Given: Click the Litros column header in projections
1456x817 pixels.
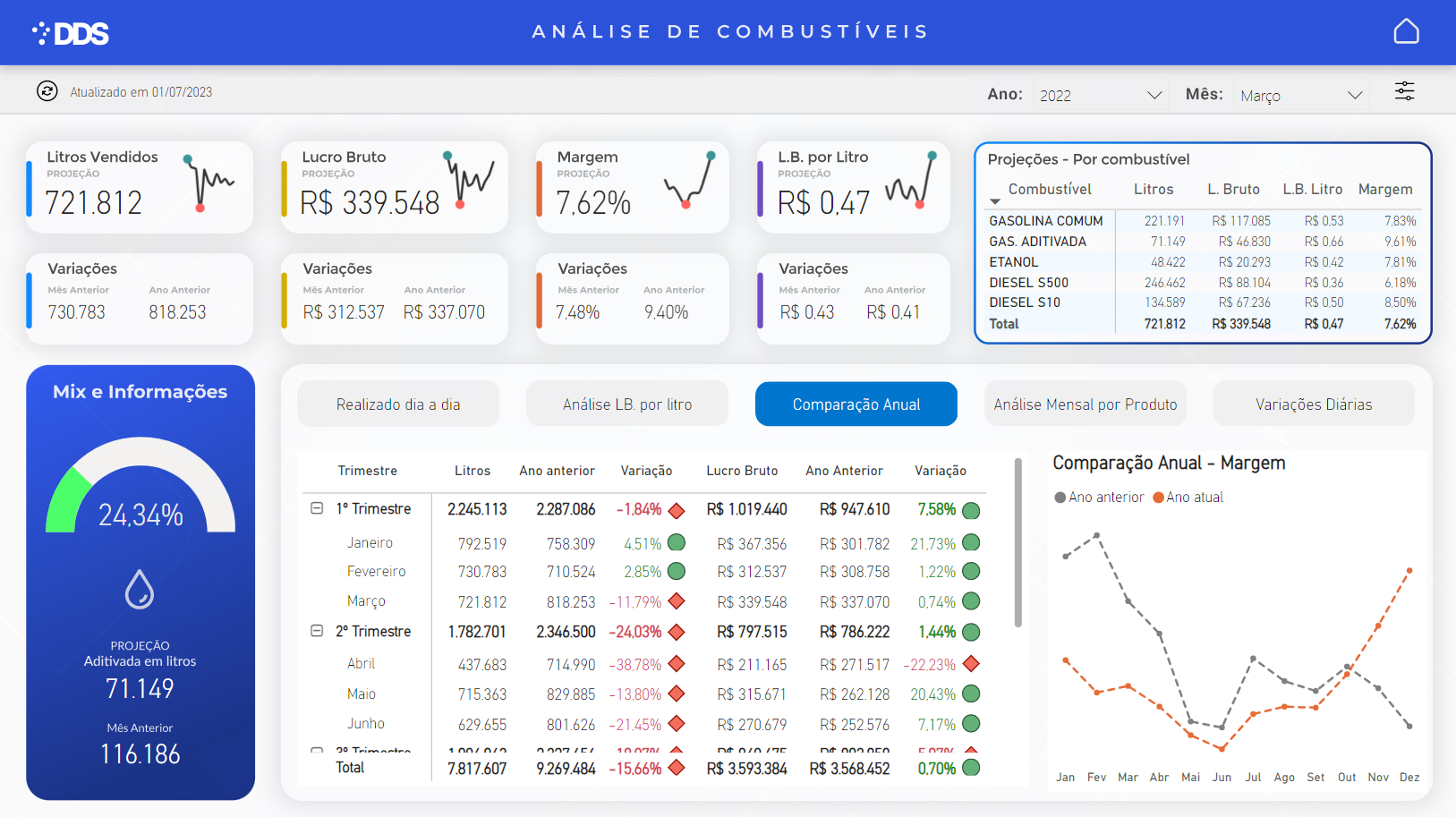Looking at the screenshot, I should pos(1154,190).
